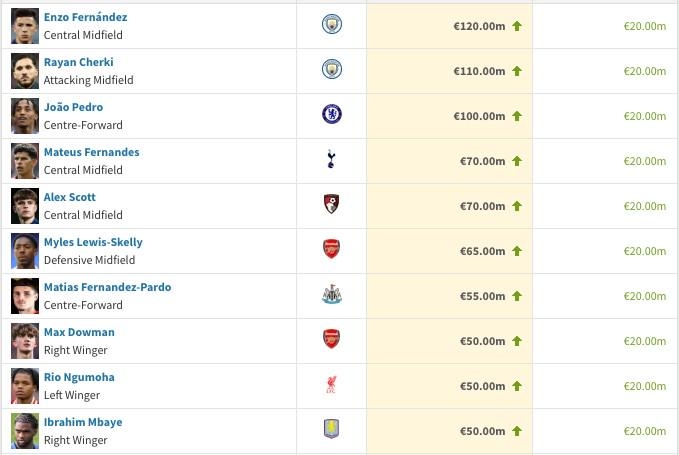This screenshot has height=455, width=679.
Task: Open Matias Fernandez-Pardo profile link
Action: pyautogui.click(x=107, y=287)
